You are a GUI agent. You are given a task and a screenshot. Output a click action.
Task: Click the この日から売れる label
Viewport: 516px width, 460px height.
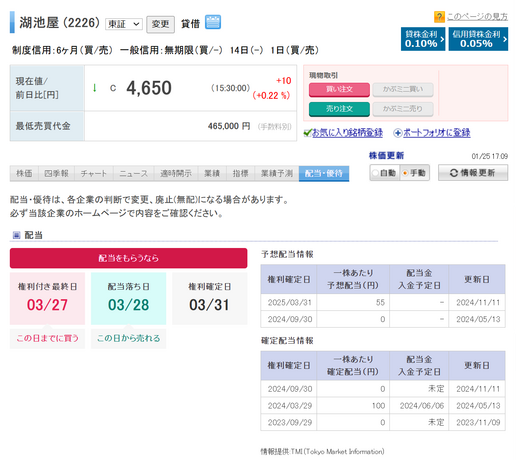click(128, 338)
